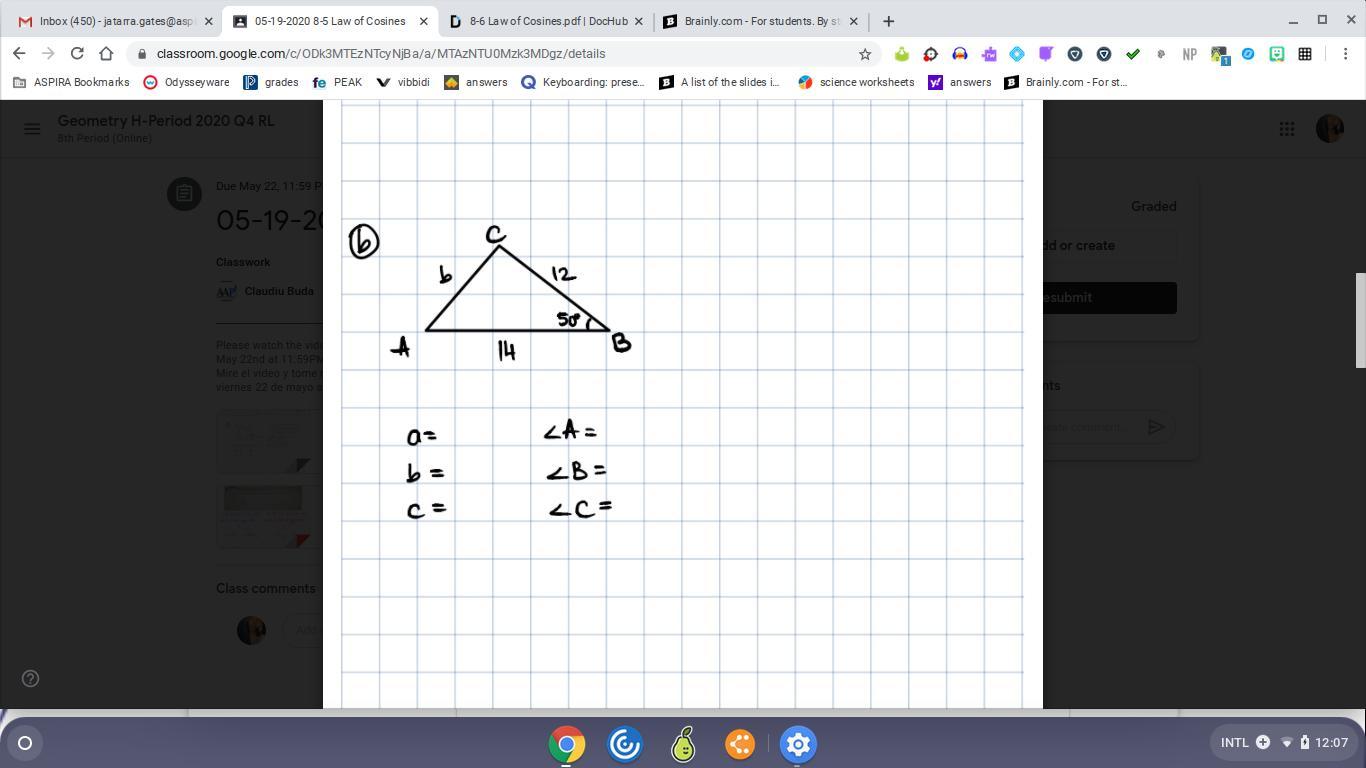Open the browser home page

tap(106, 54)
